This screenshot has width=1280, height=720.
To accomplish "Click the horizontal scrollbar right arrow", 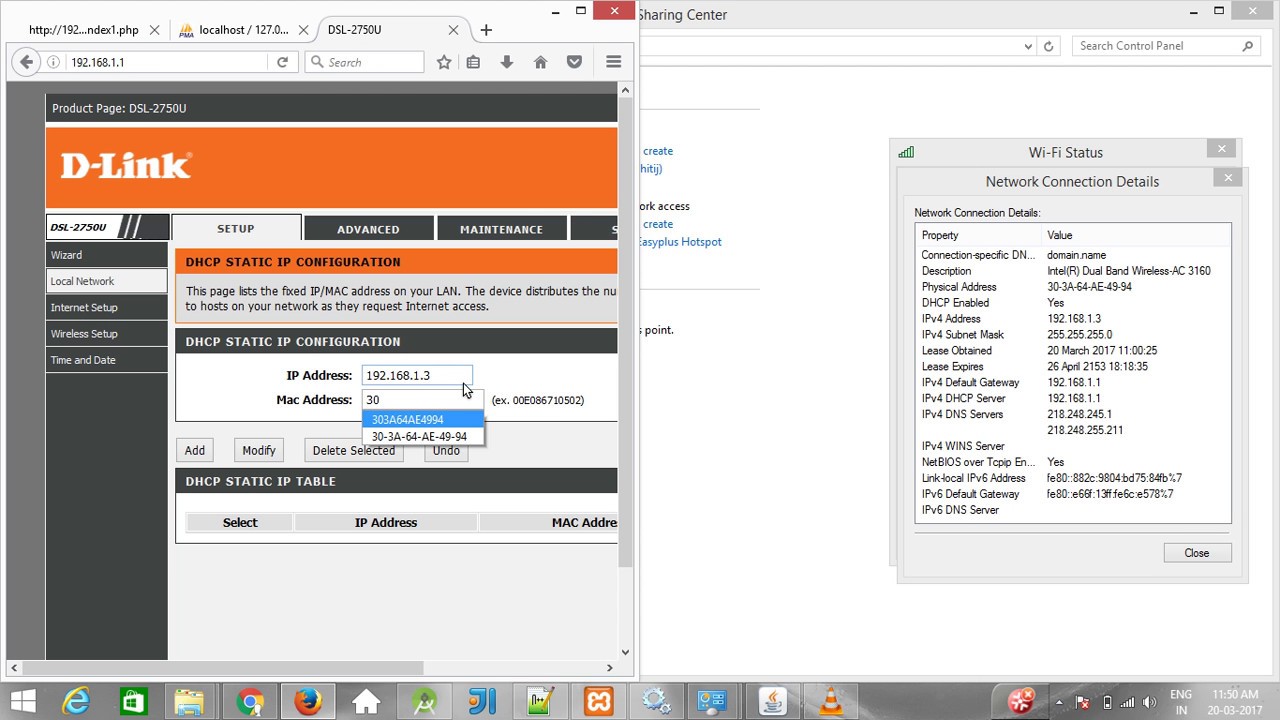I will pos(609,668).
